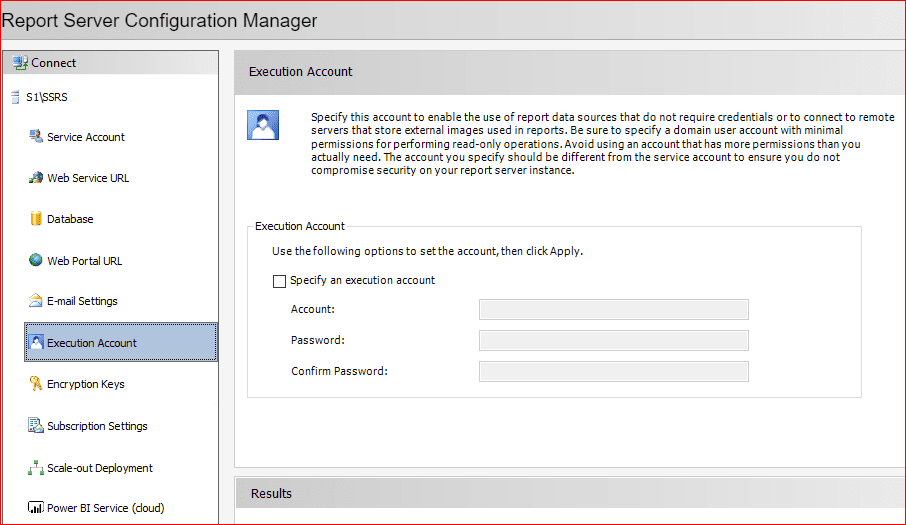The width and height of the screenshot is (906, 525).
Task: Click the Account text field
Action: point(613,310)
